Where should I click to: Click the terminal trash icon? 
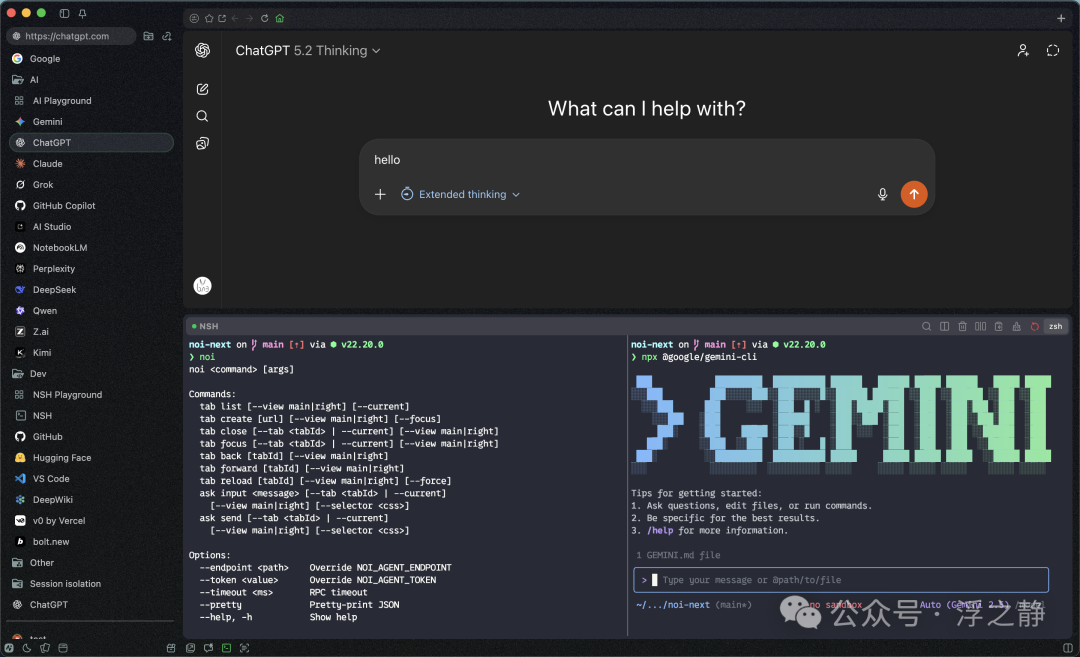tap(962, 326)
